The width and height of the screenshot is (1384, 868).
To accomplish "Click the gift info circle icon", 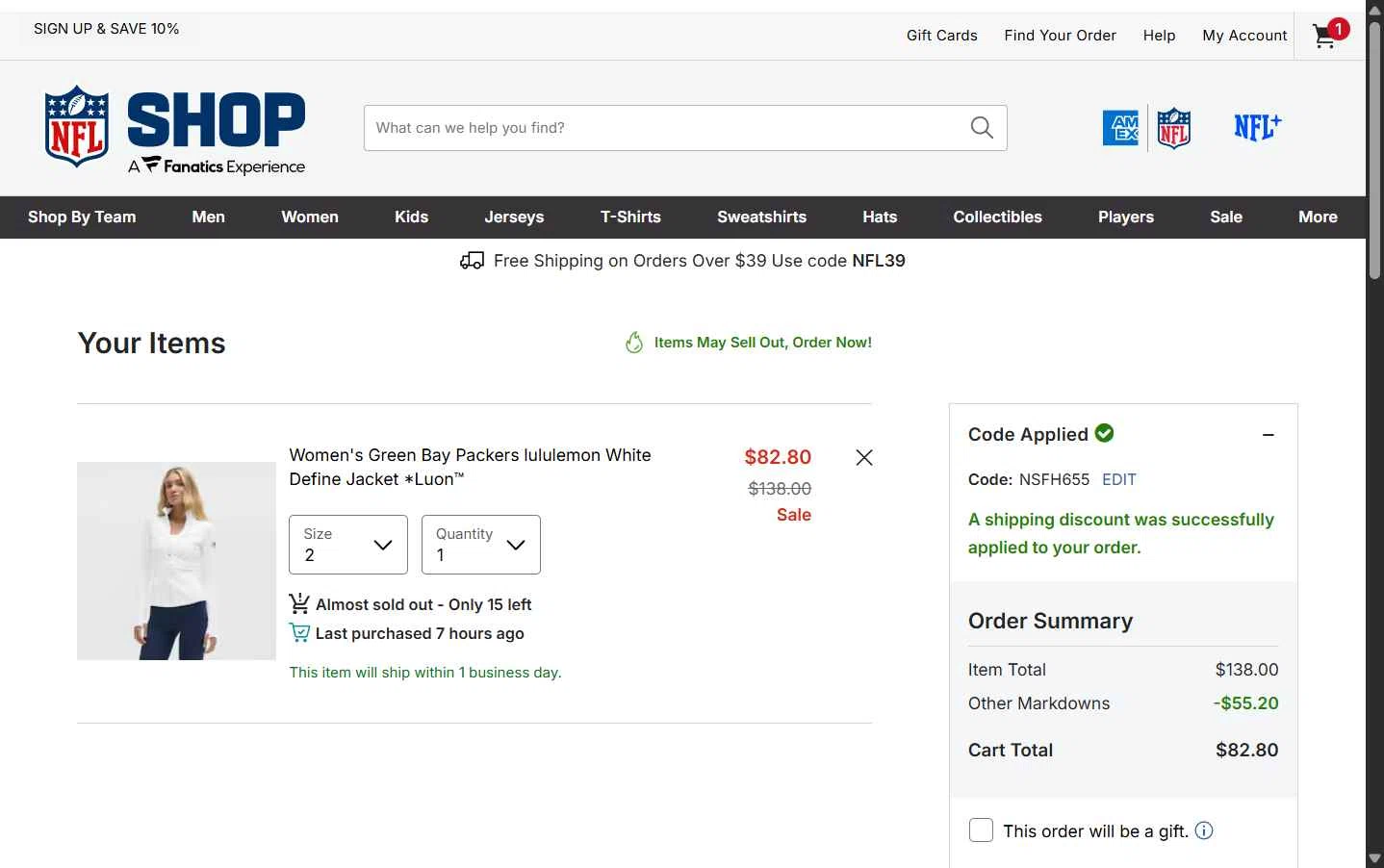I will point(1204,830).
